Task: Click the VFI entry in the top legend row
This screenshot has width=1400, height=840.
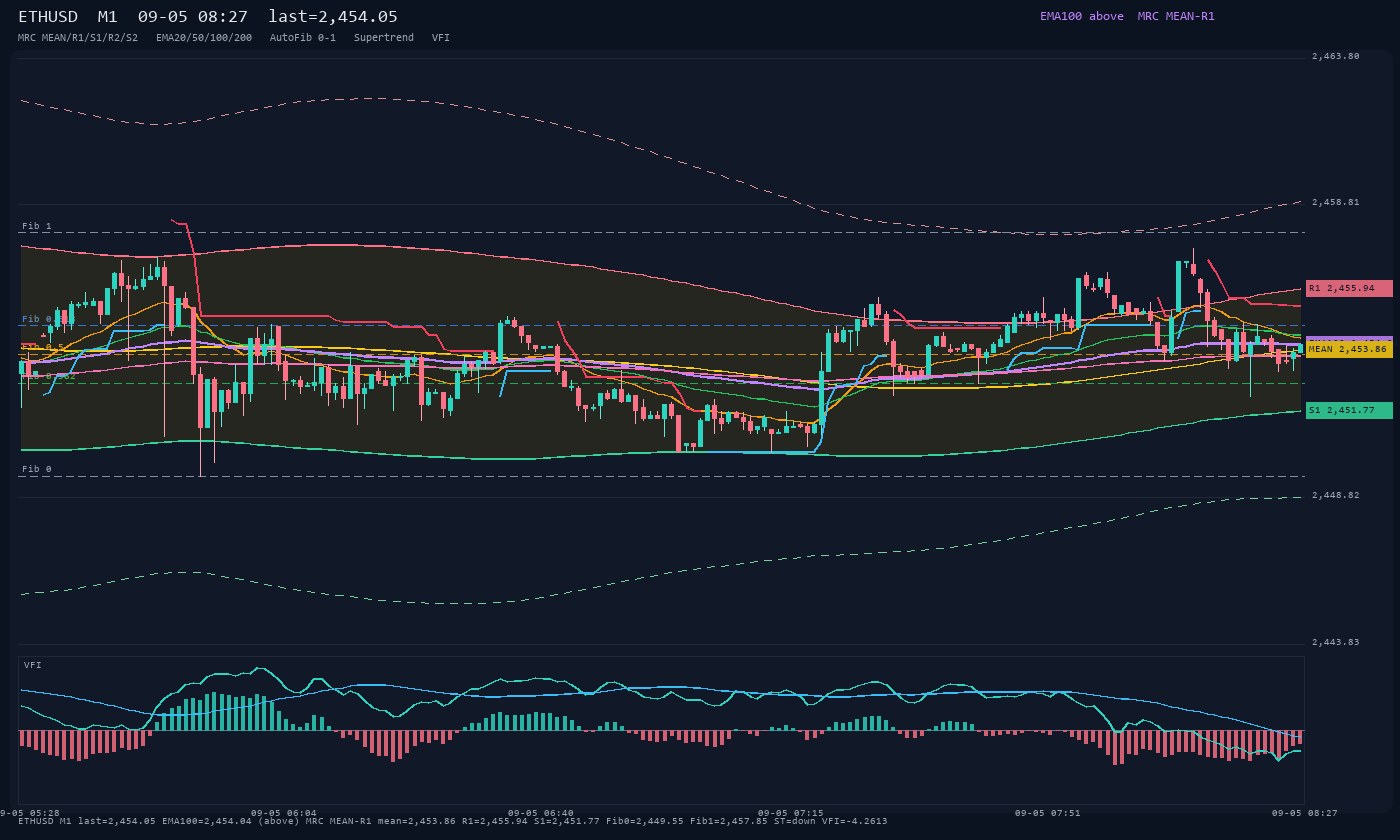Action: [x=441, y=37]
